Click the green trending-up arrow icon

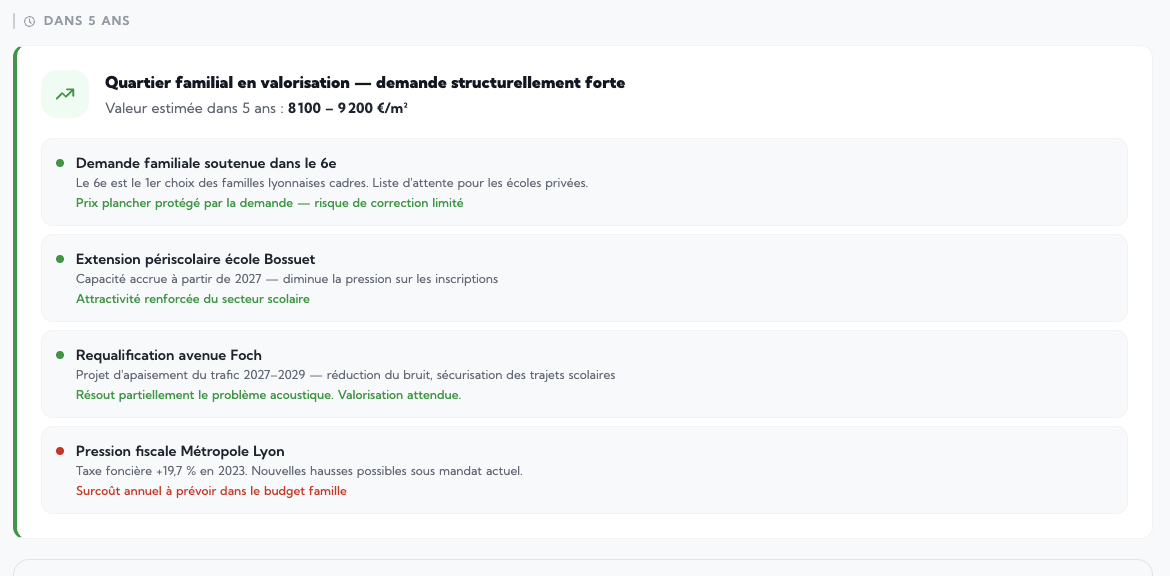[65, 94]
